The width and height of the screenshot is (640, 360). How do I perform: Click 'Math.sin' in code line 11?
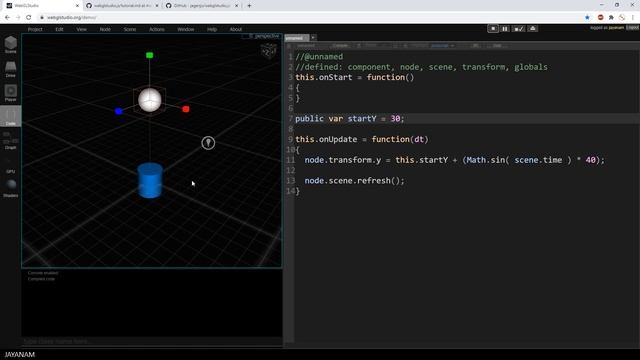coord(486,160)
